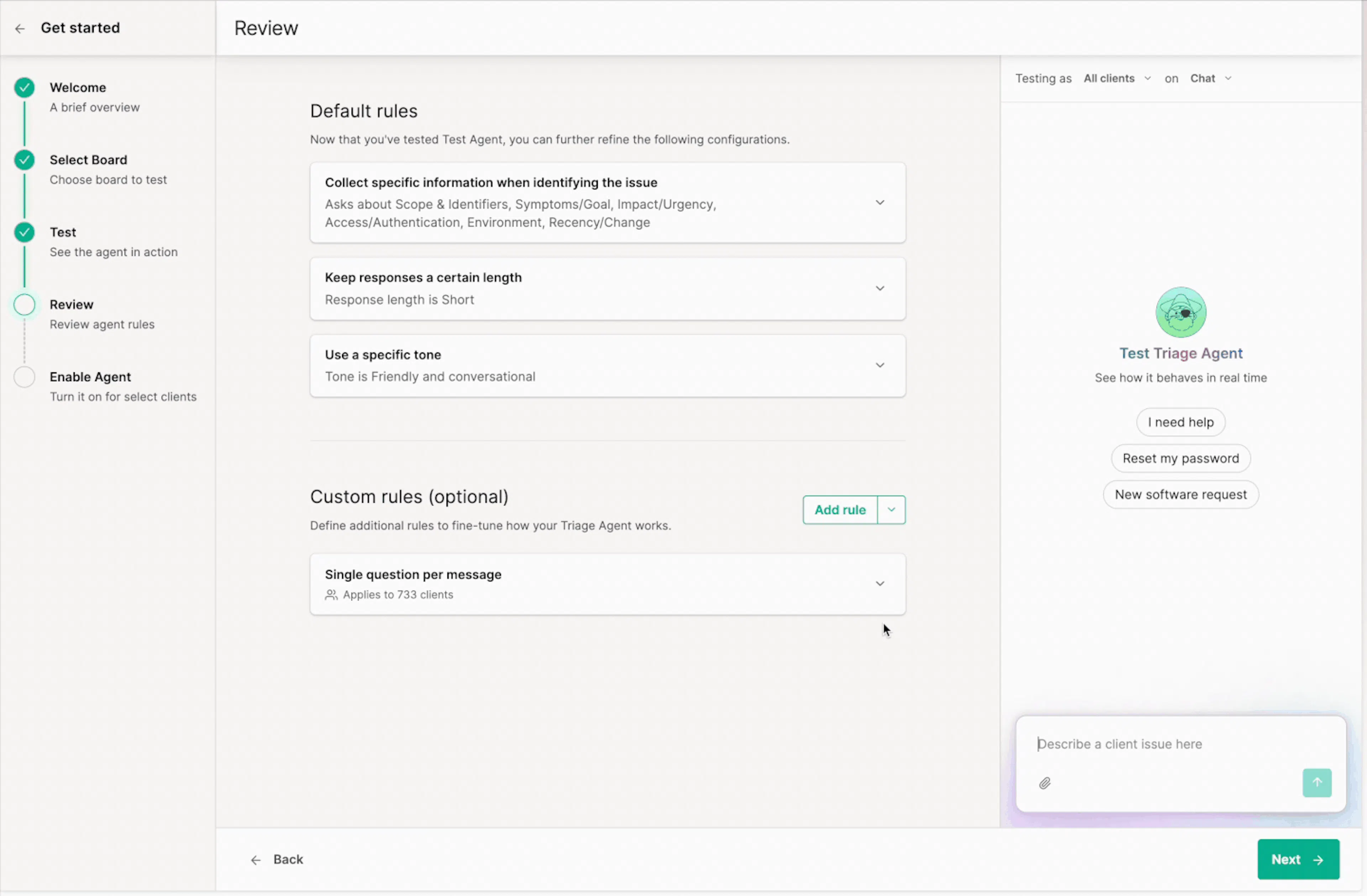Screen dimensions: 1367x896
Task: Click the Test Triage Agent avatar
Action: (1181, 312)
